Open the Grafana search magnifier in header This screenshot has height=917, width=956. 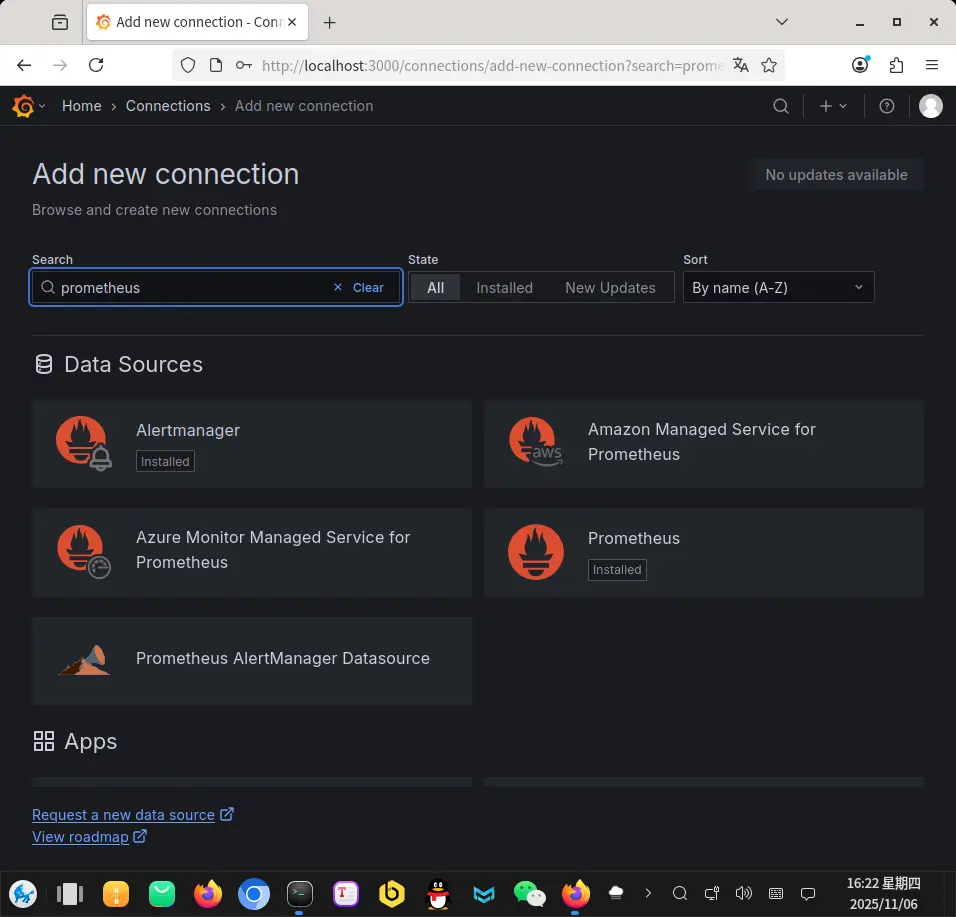(780, 106)
